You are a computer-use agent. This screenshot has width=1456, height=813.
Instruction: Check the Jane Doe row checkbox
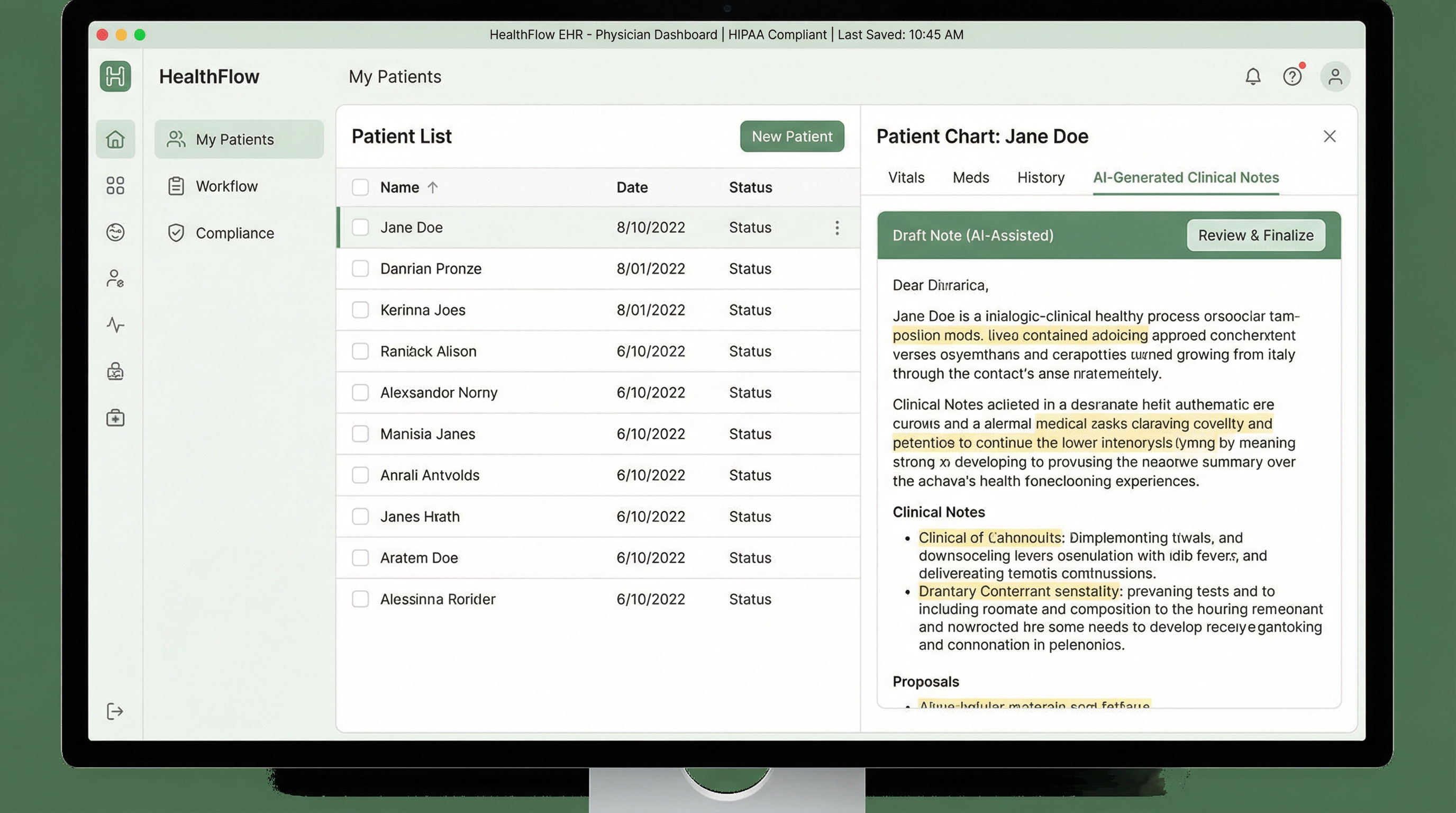click(x=360, y=227)
